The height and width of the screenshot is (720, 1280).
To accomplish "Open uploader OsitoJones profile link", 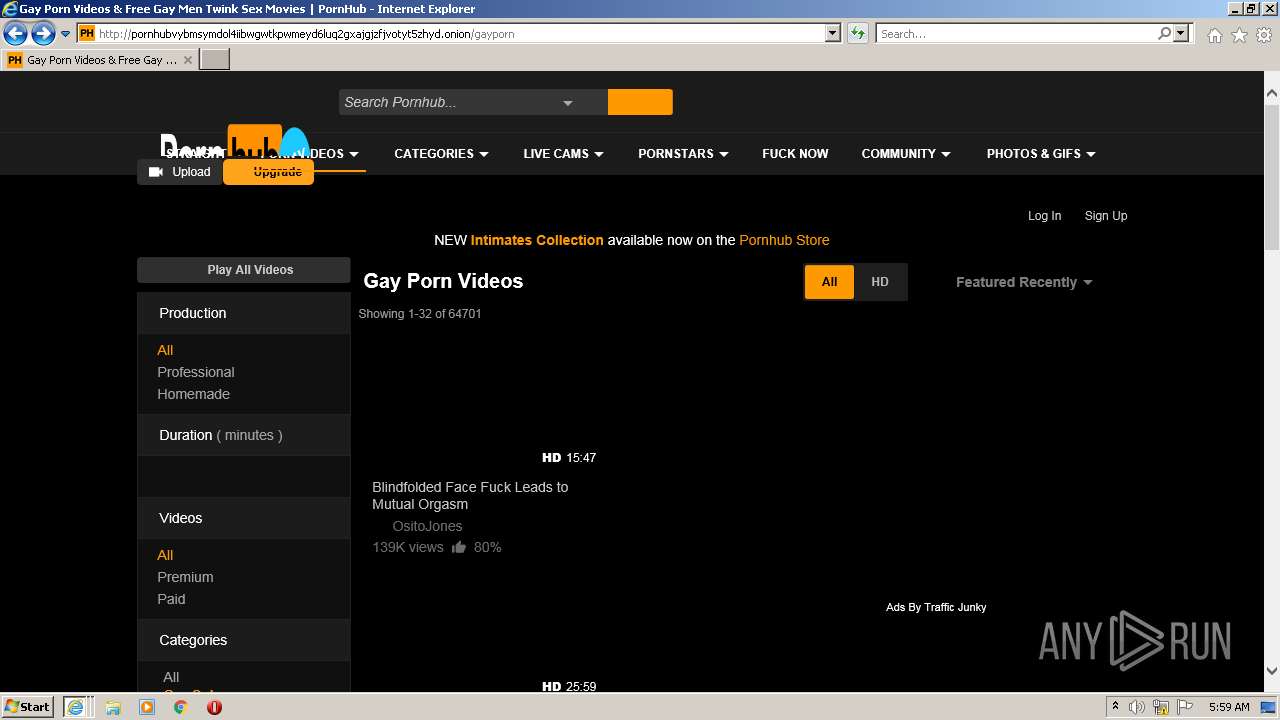I will tap(427, 526).
